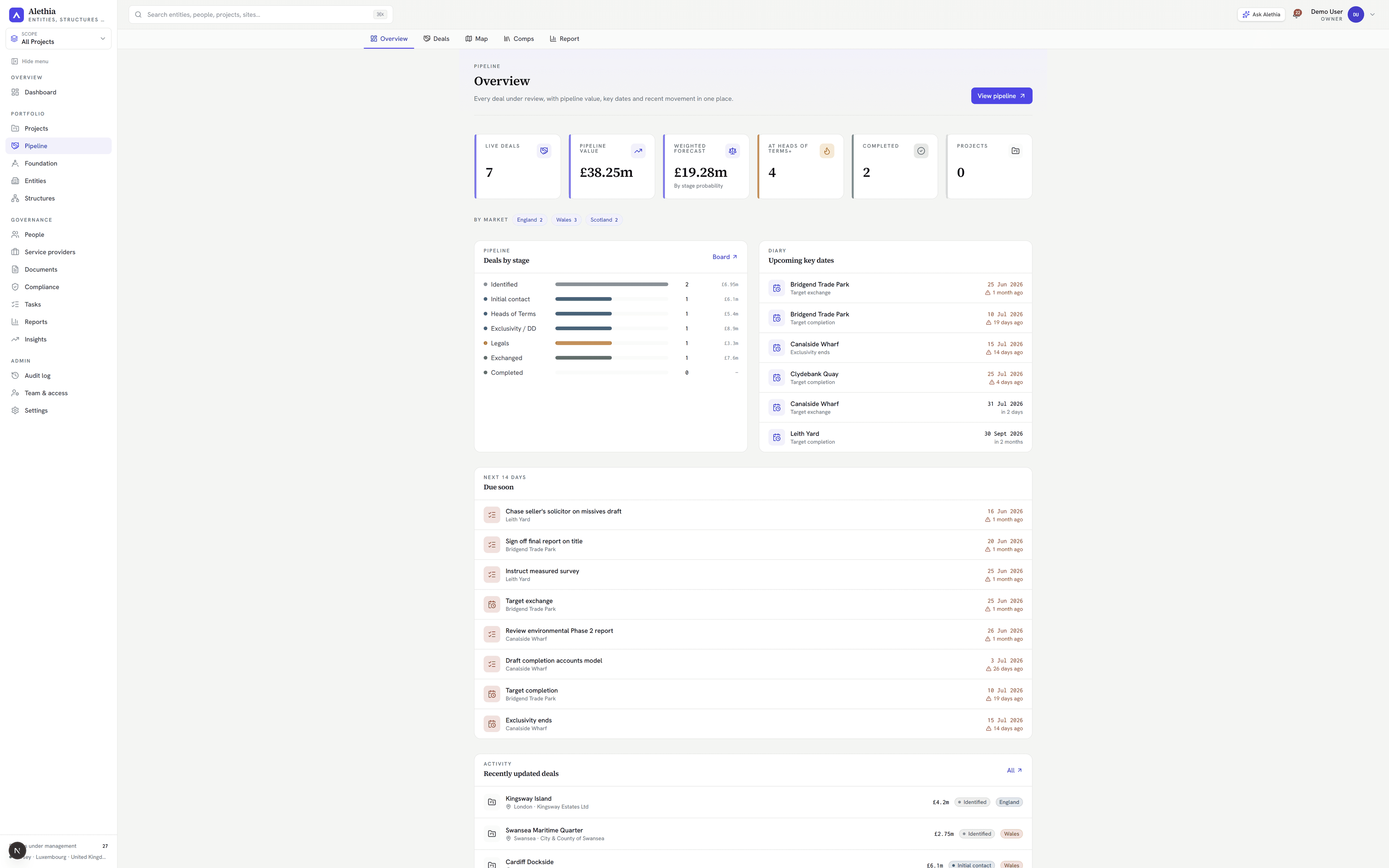Image resolution: width=1389 pixels, height=868 pixels.
Task: Open Documents in the sidebar
Action: pos(59,270)
